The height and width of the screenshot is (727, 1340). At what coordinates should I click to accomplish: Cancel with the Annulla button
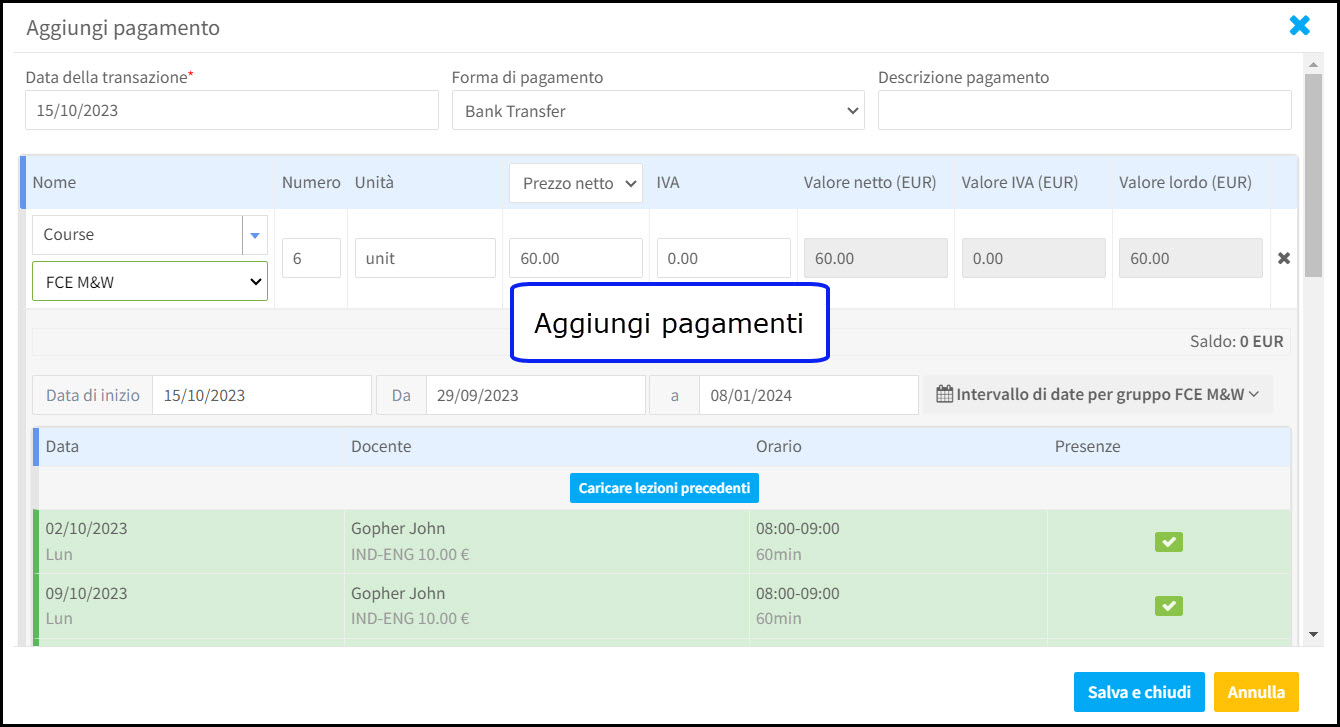pyautogui.click(x=1255, y=692)
